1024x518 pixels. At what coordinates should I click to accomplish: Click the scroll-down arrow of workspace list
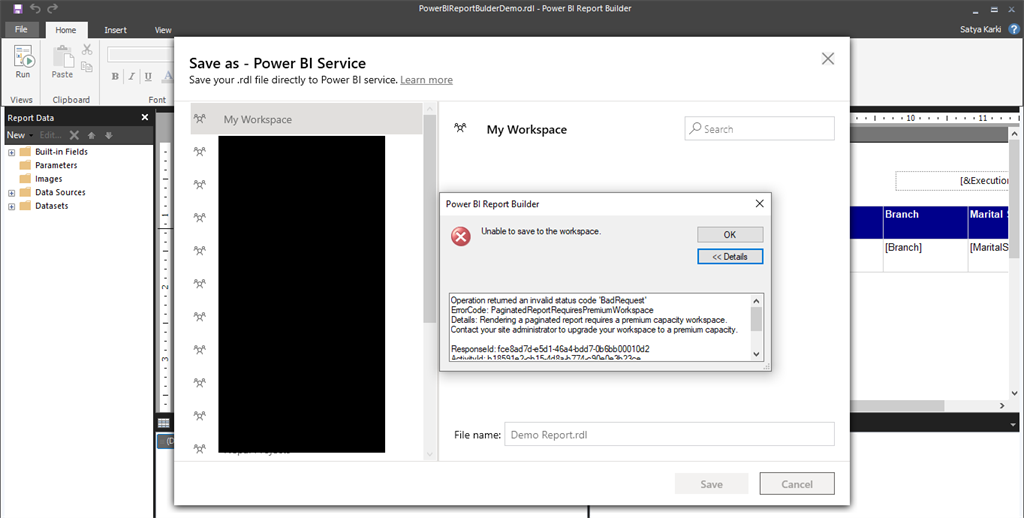[x=429, y=453]
